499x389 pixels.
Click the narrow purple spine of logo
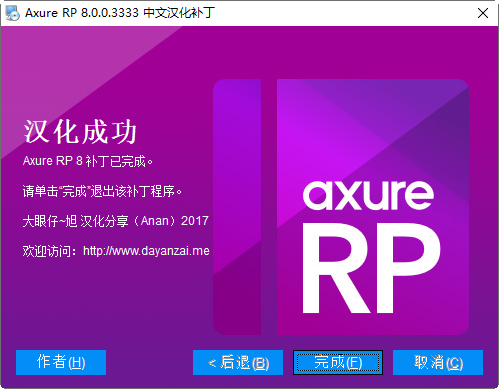pos(237,207)
